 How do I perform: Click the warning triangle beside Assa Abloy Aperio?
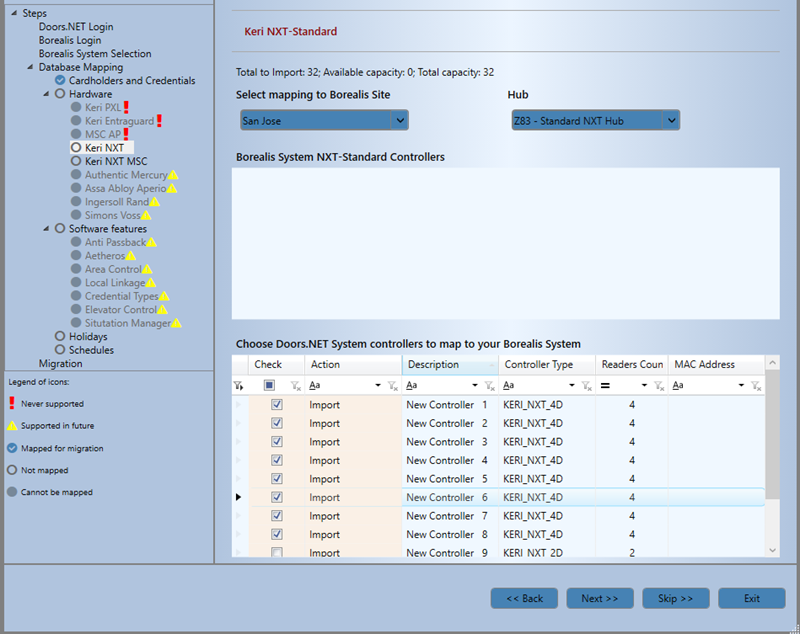(x=172, y=188)
